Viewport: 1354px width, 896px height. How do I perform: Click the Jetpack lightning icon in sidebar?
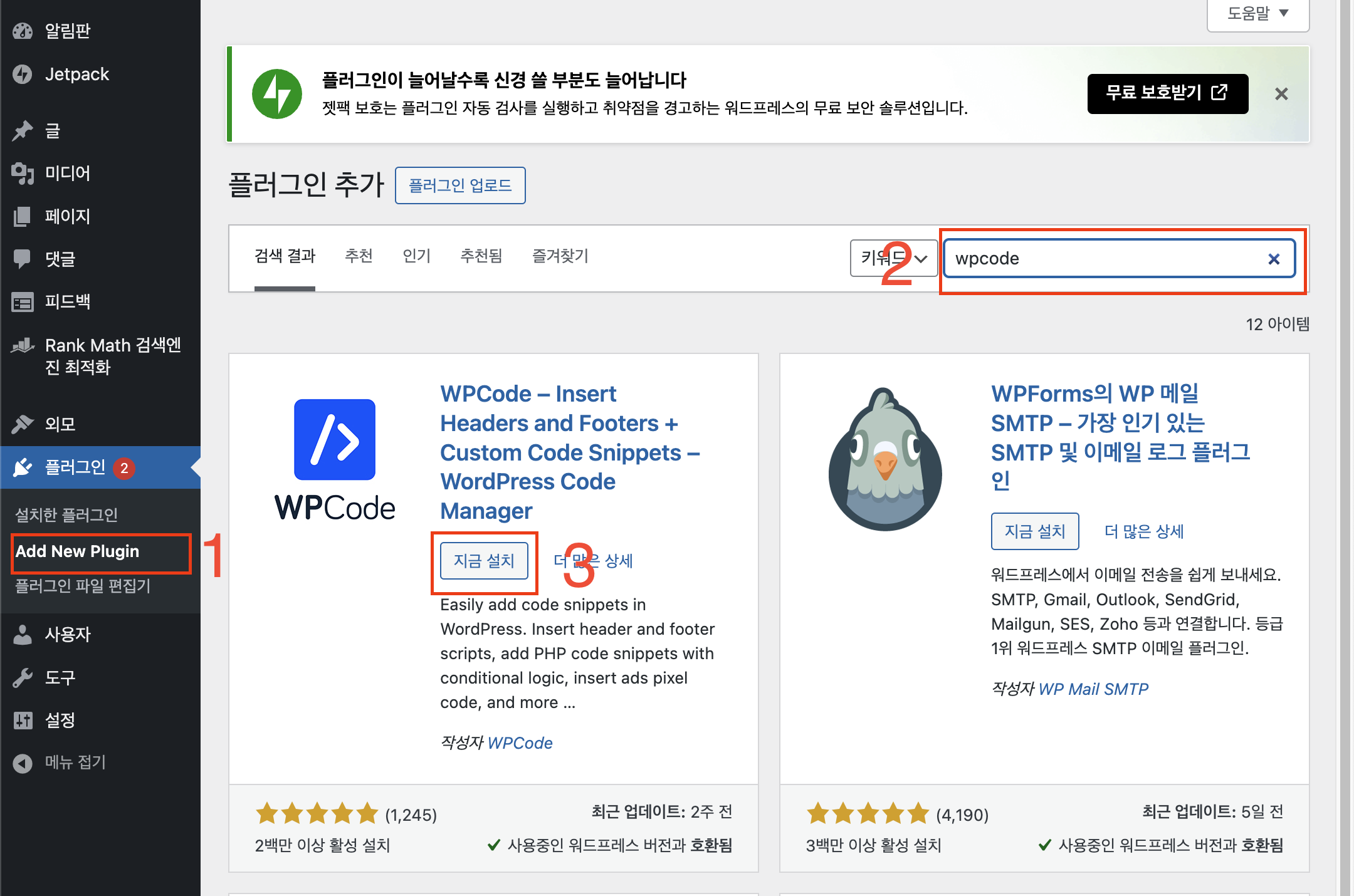23,75
